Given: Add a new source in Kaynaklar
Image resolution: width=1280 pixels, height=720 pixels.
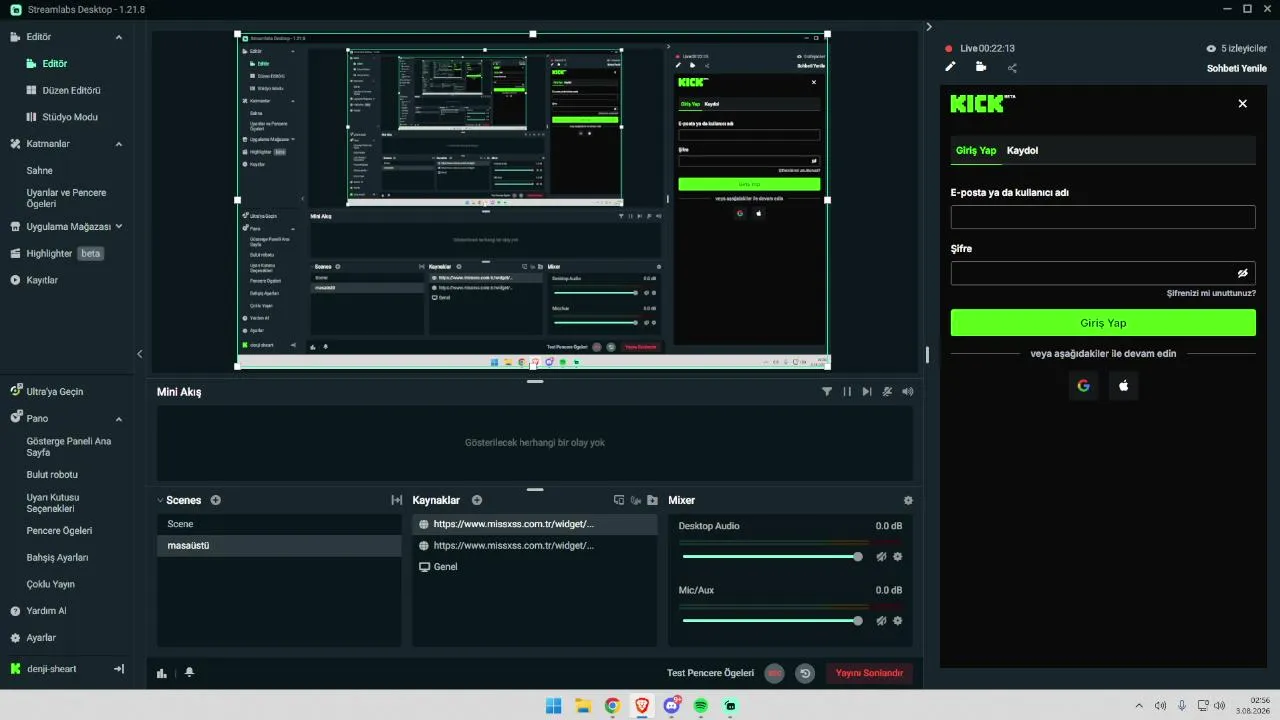Looking at the screenshot, I should point(477,500).
